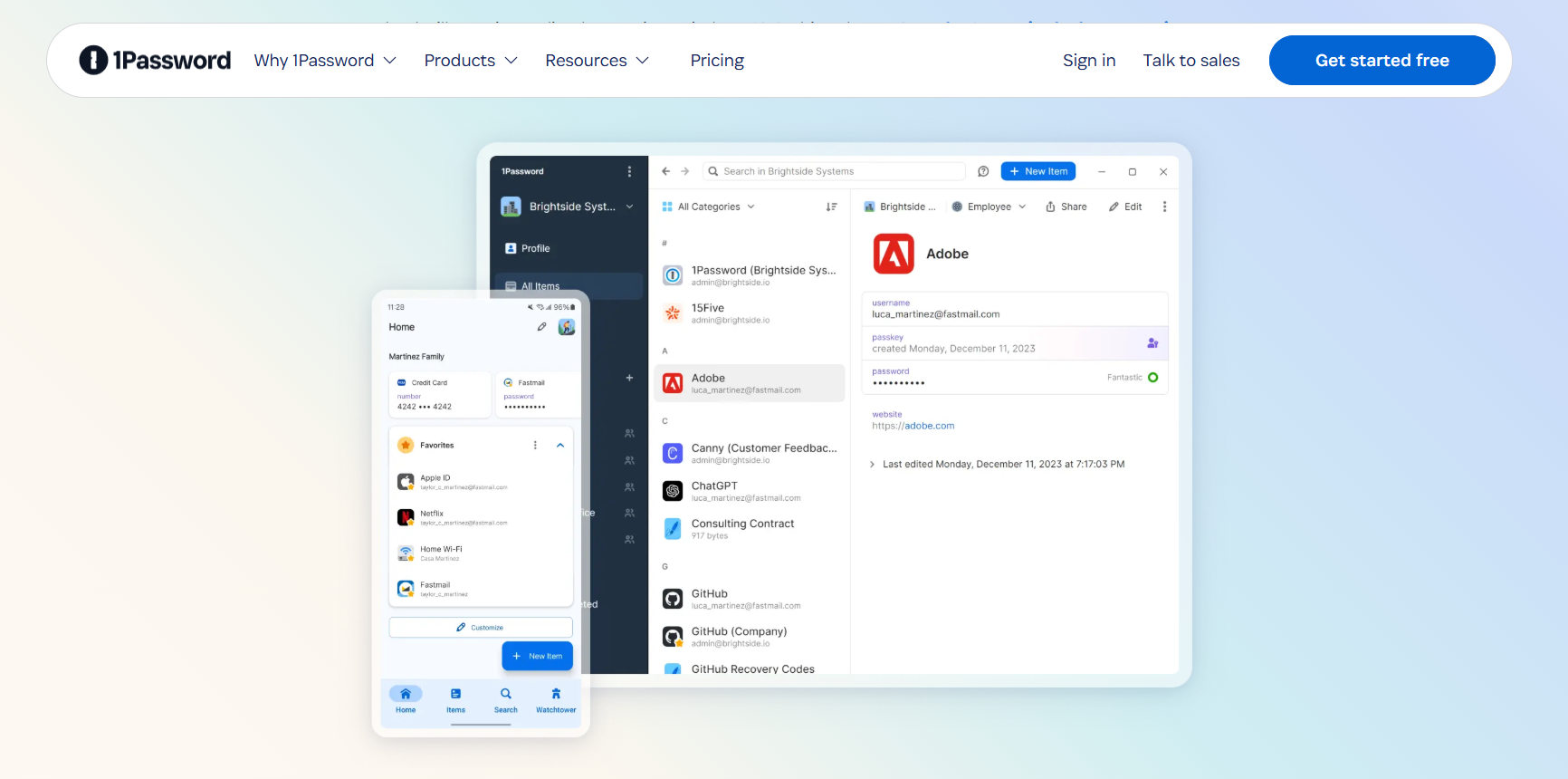This screenshot has height=779, width=1568.
Task: Open the All Categories filter dropdown
Action: [709, 207]
